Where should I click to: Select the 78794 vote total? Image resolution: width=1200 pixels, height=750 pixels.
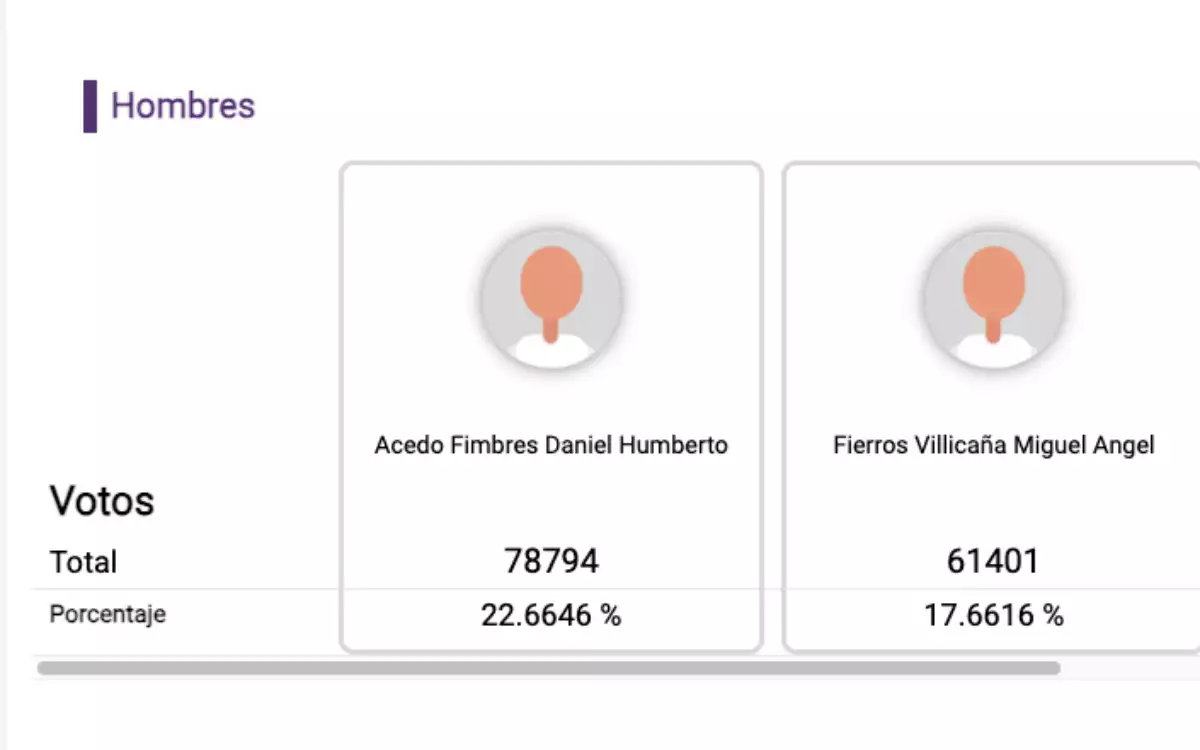click(x=551, y=561)
